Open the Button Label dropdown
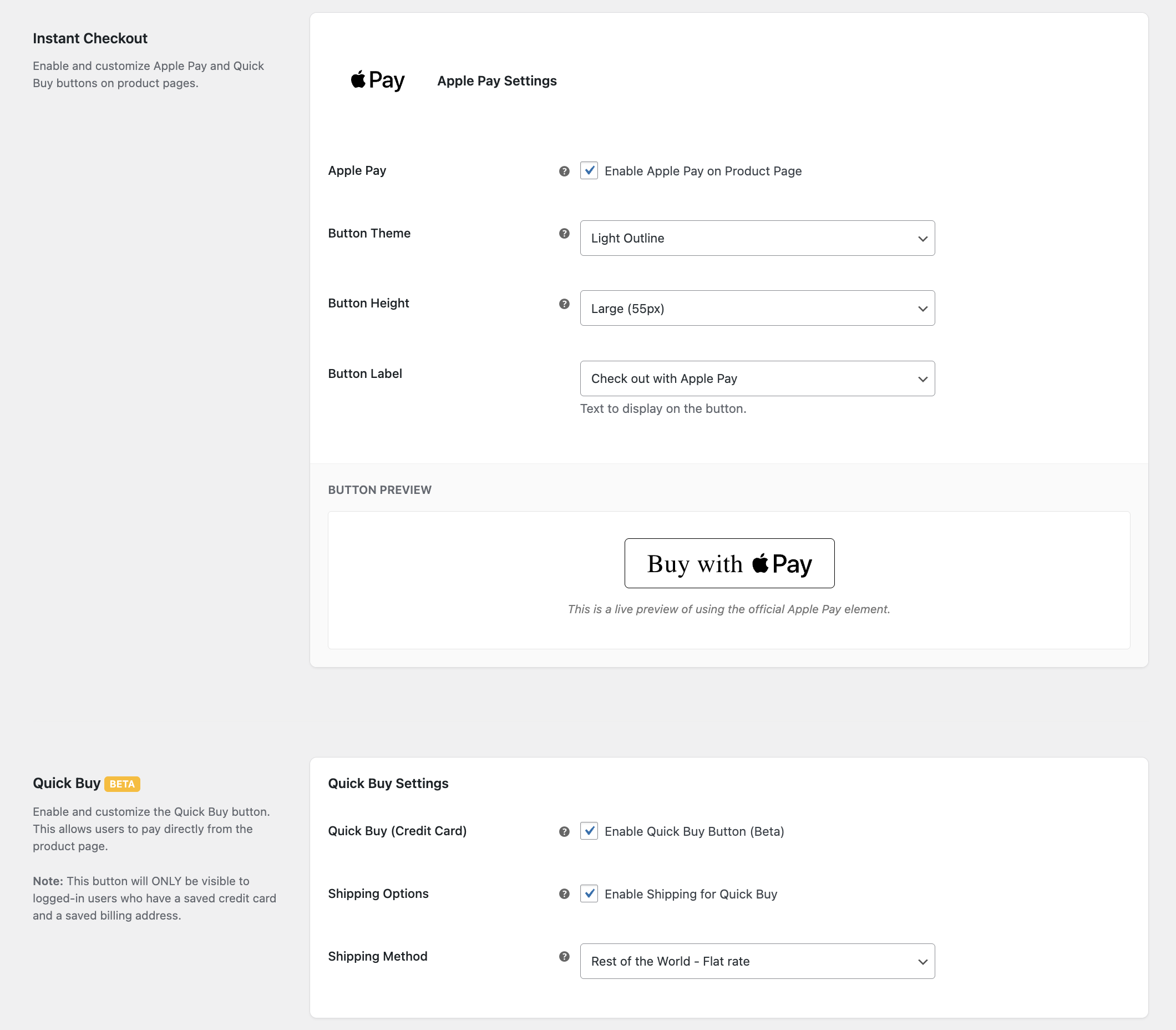The image size is (1176, 1030). [x=757, y=379]
